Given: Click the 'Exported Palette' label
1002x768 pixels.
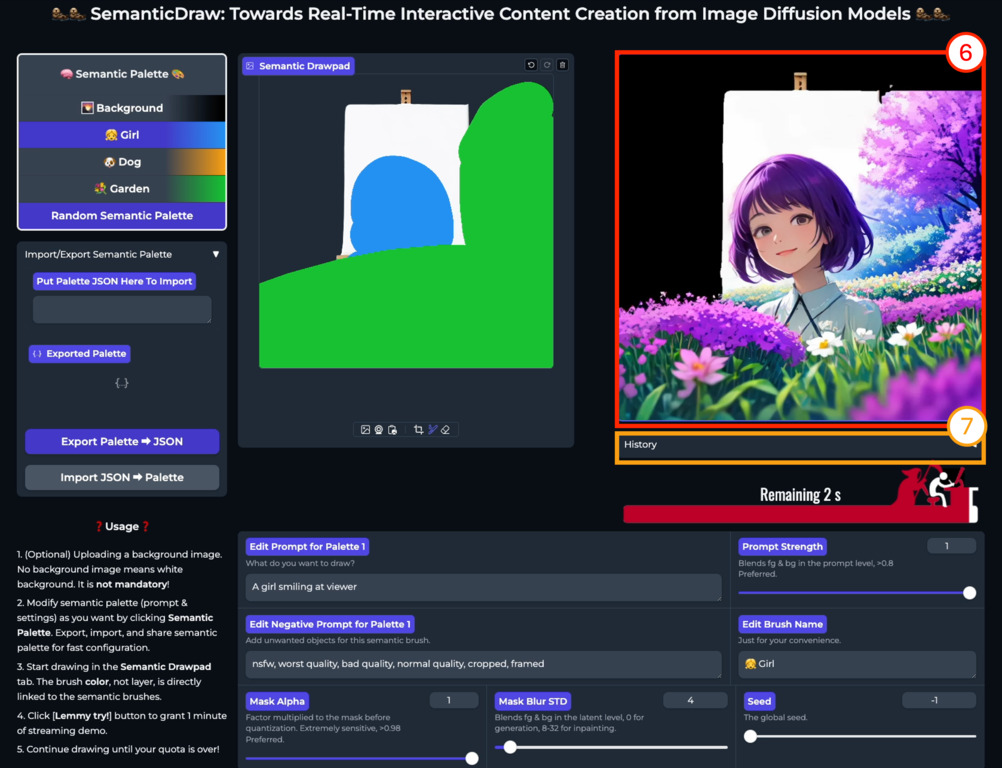Looking at the screenshot, I should click(x=80, y=354).
